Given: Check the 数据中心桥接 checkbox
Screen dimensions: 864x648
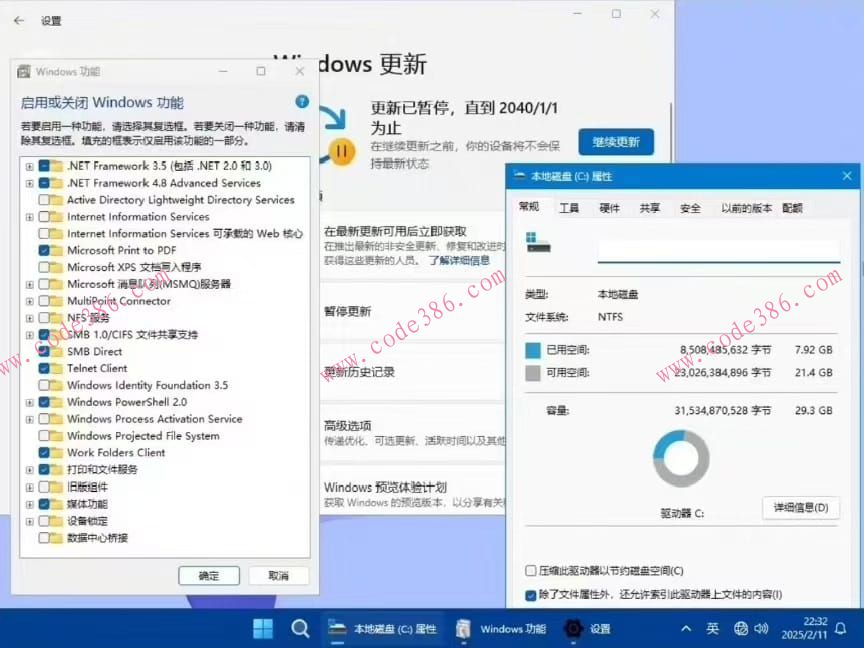Looking at the screenshot, I should (44, 538).
